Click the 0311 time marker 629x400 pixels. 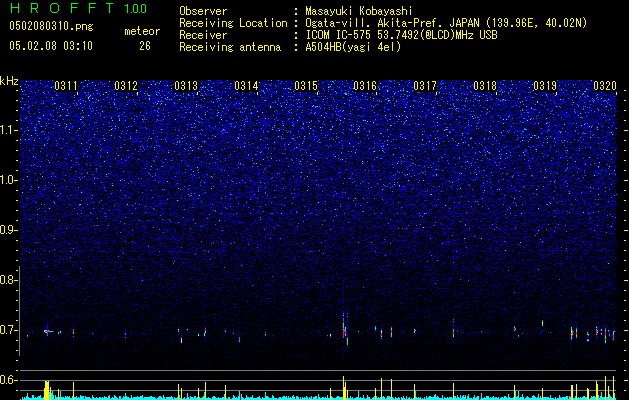pyautogui.click(x=66, y=86)
